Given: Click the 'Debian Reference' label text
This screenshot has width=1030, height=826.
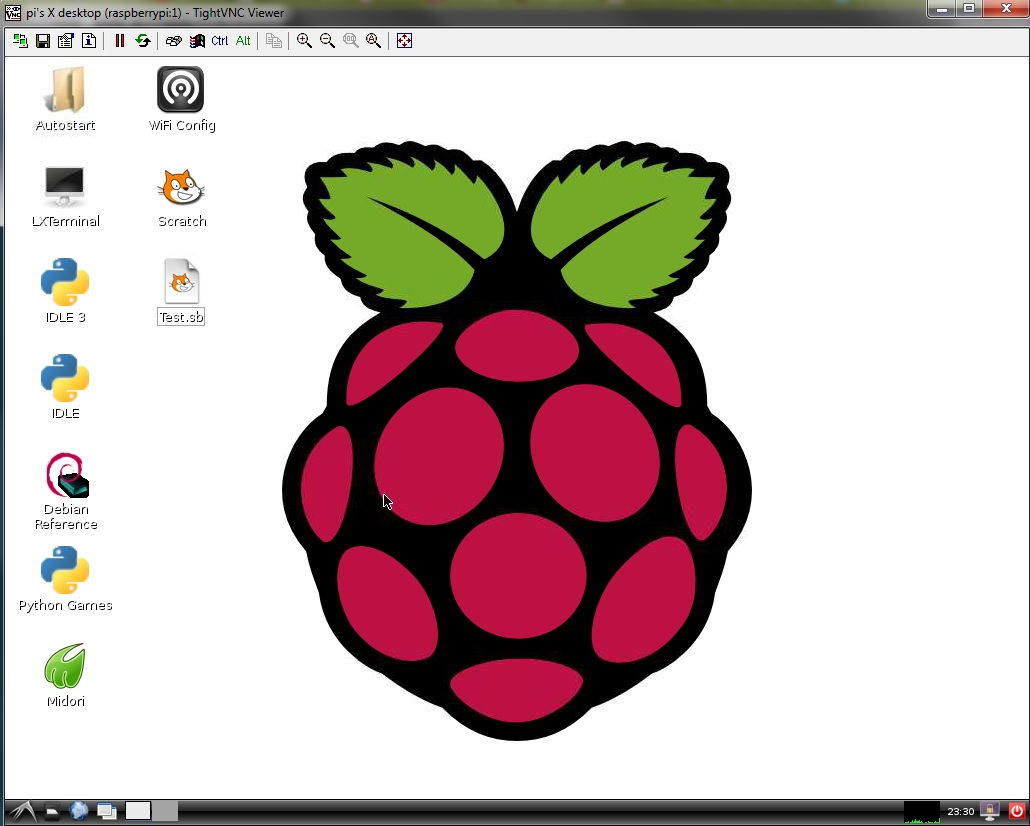Looking at the screenshot, I should pyautogui.click(x=66, y=516).
